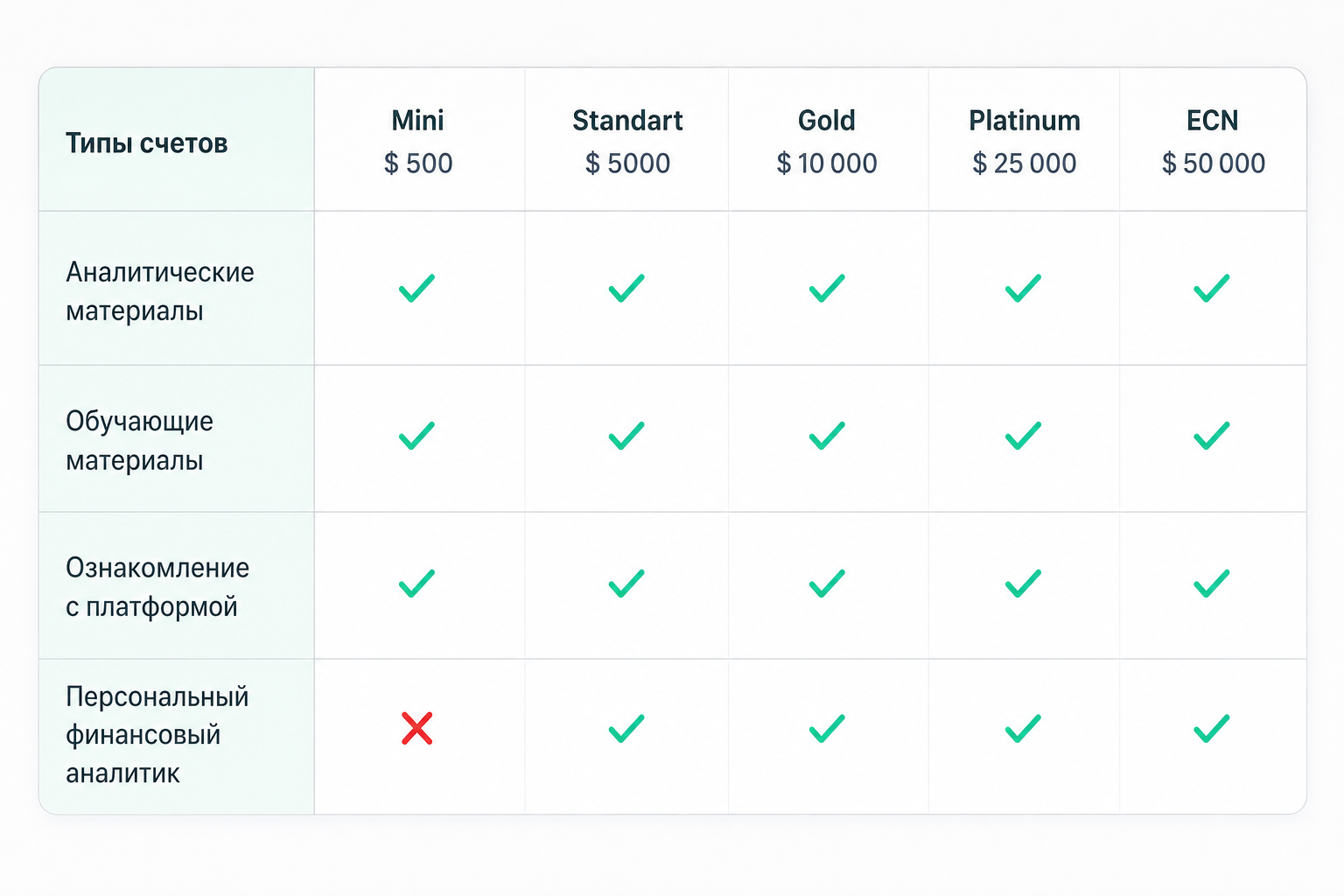Click ECN checkmark for Персональный финансовый аналитик

coord(1212,728)
